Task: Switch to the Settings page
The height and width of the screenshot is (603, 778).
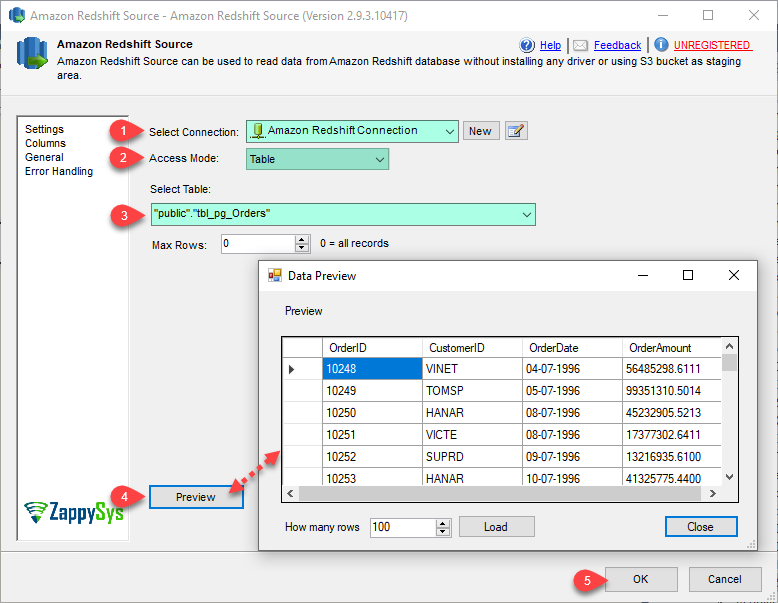Action: tap(44, 129)
